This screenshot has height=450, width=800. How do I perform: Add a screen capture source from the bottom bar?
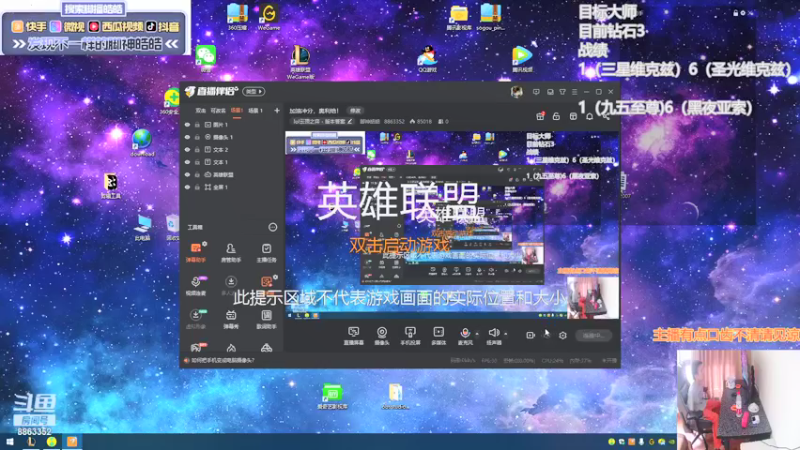(353, 336)
